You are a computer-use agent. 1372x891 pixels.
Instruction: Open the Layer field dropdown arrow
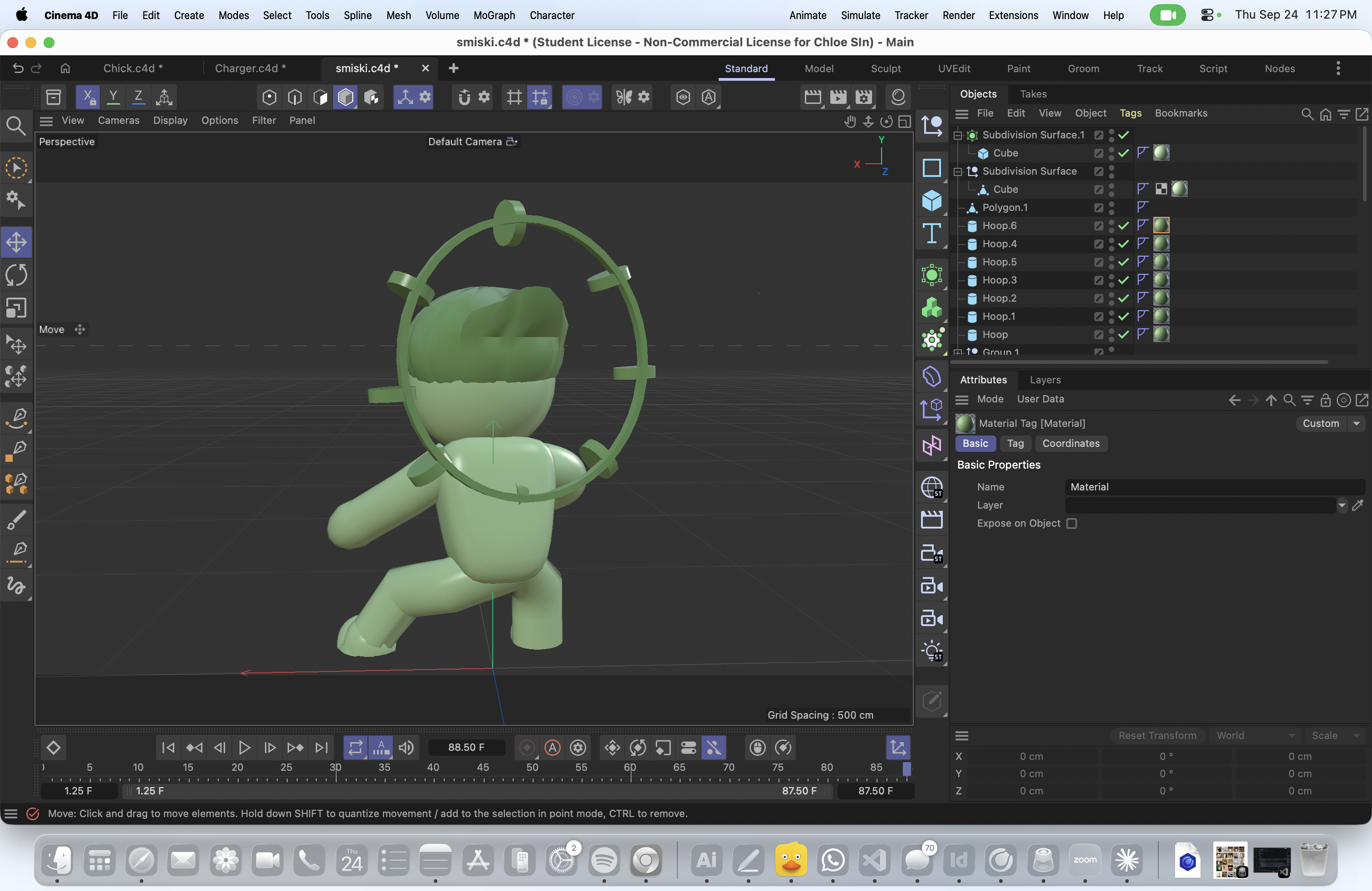1342,505
